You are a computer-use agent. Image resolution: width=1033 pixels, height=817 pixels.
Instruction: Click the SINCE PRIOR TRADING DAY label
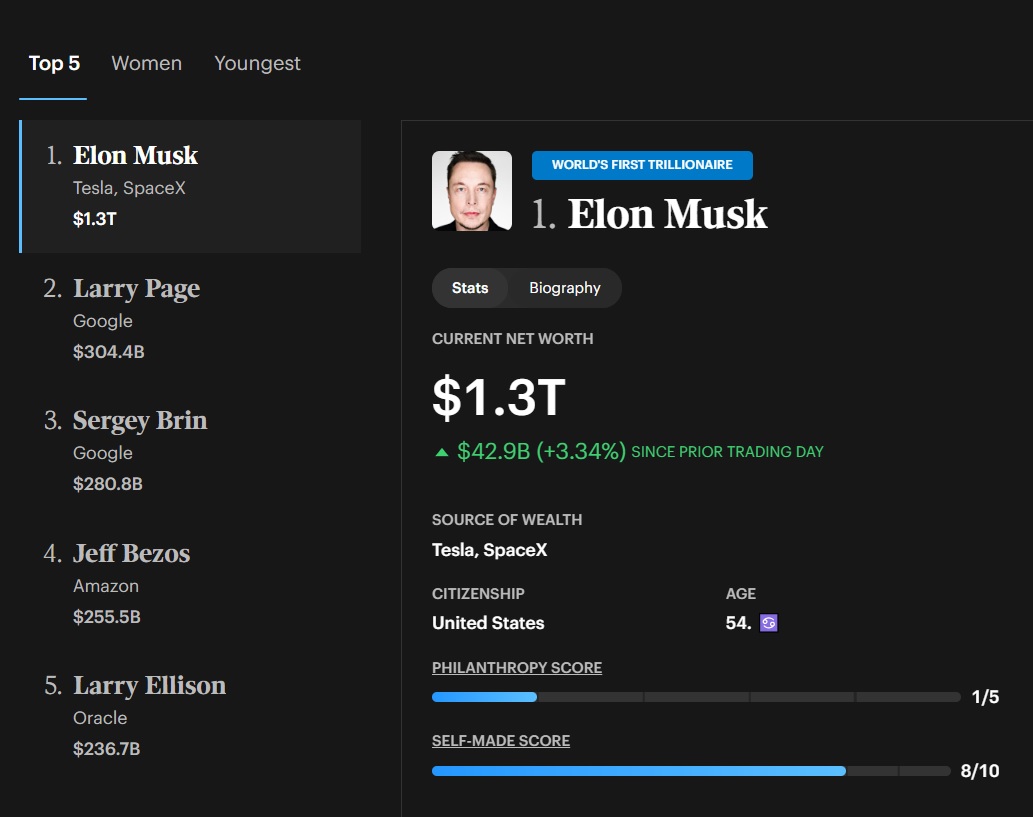727,452
